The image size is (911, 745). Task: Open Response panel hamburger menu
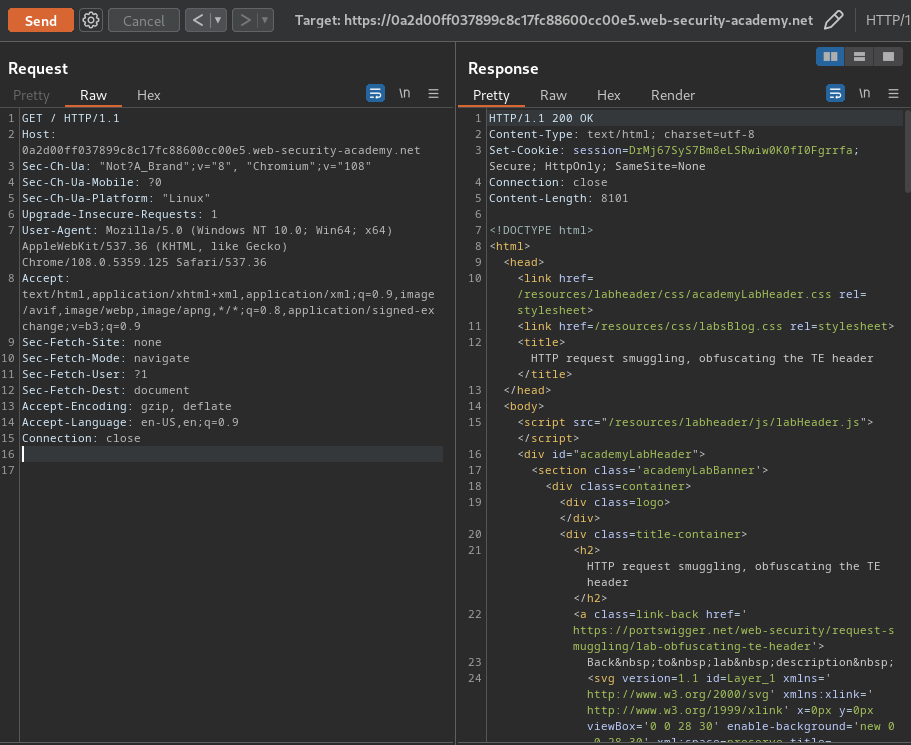pos(894,93)
